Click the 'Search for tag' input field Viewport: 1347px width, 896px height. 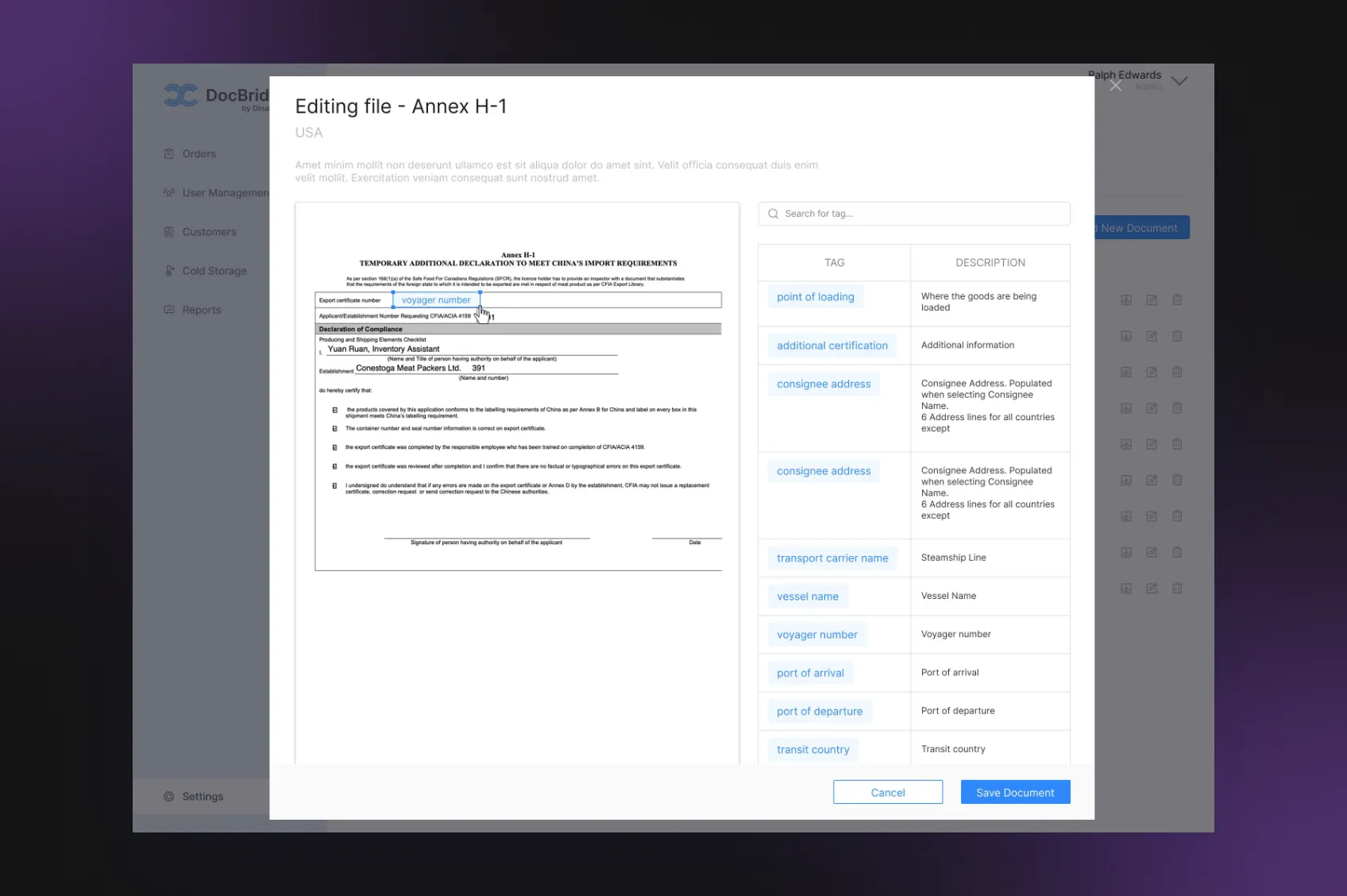pos(921,214)
